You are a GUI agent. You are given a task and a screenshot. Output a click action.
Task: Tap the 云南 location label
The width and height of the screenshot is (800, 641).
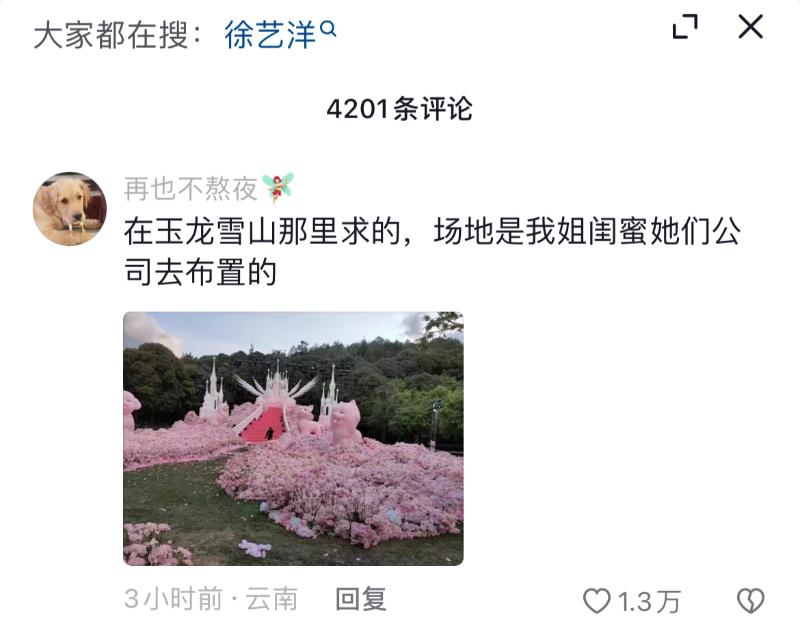pyautogui.click(x=271, y=599)
